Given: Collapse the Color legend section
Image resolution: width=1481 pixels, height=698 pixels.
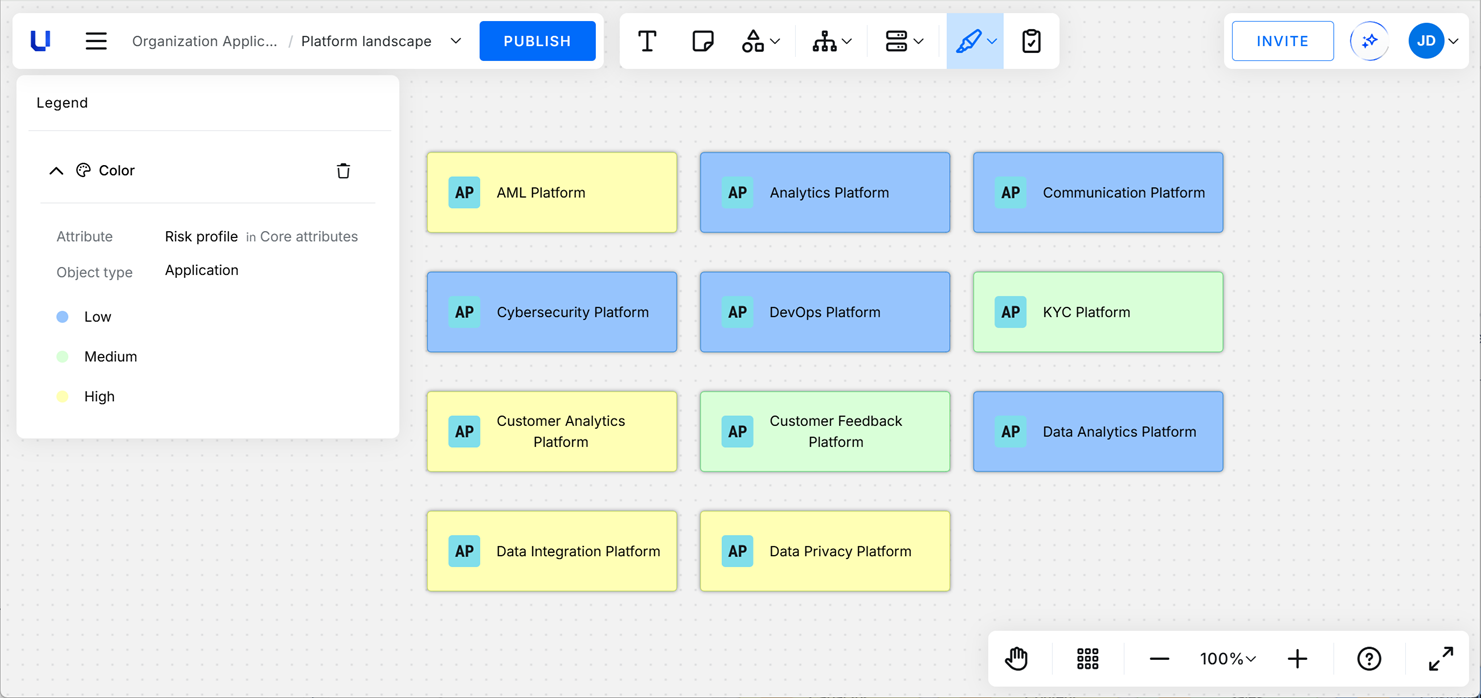Looking at the screenshot, I should click(x=56, y=171).
